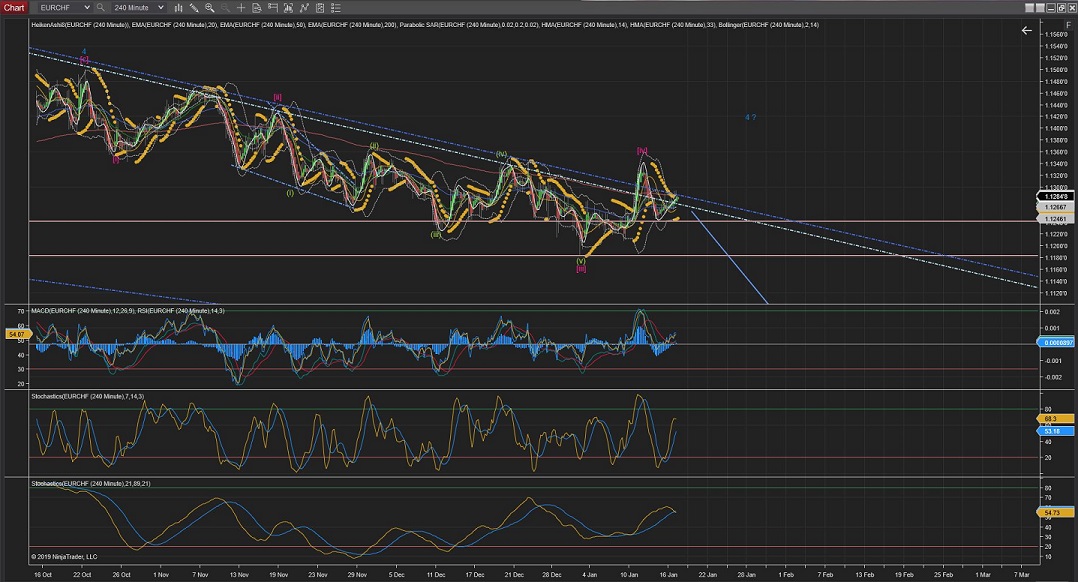1078x582 pixels.
Task: Open the Indicators zigzag line icon
Action: coord(304,8)
